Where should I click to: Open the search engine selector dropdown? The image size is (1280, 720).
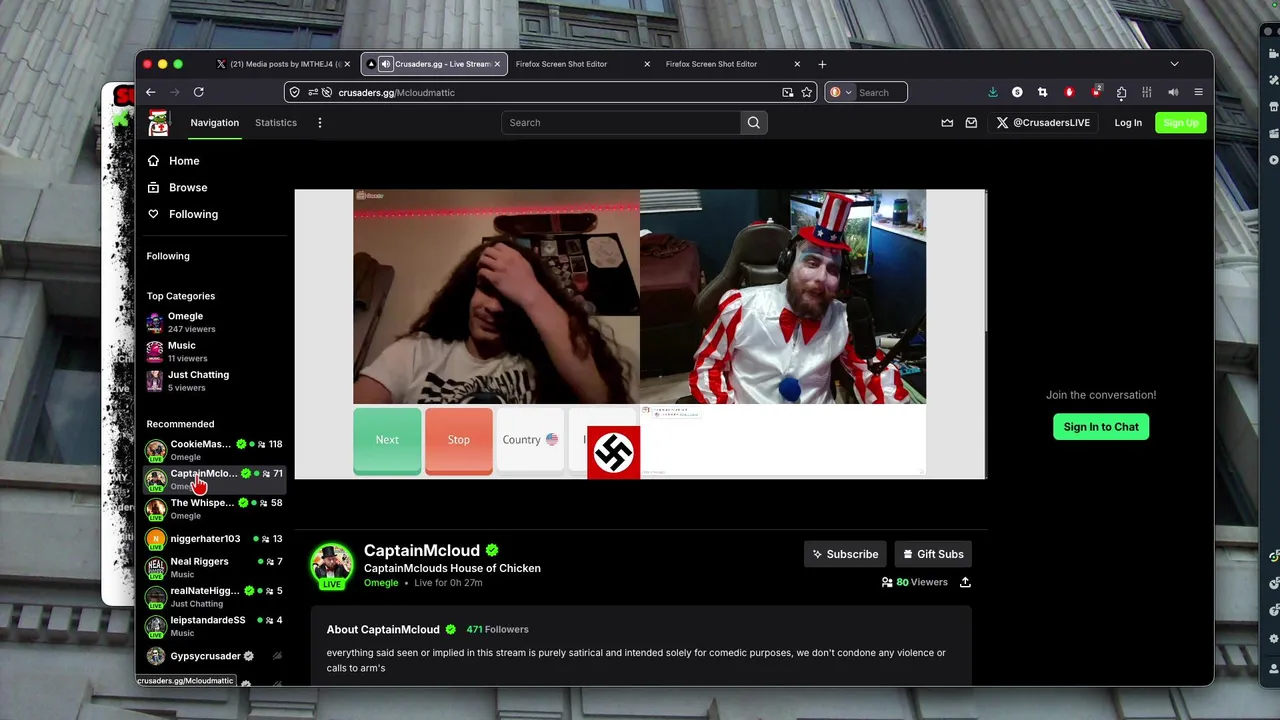pyautogui.click(x=840, y=92)
